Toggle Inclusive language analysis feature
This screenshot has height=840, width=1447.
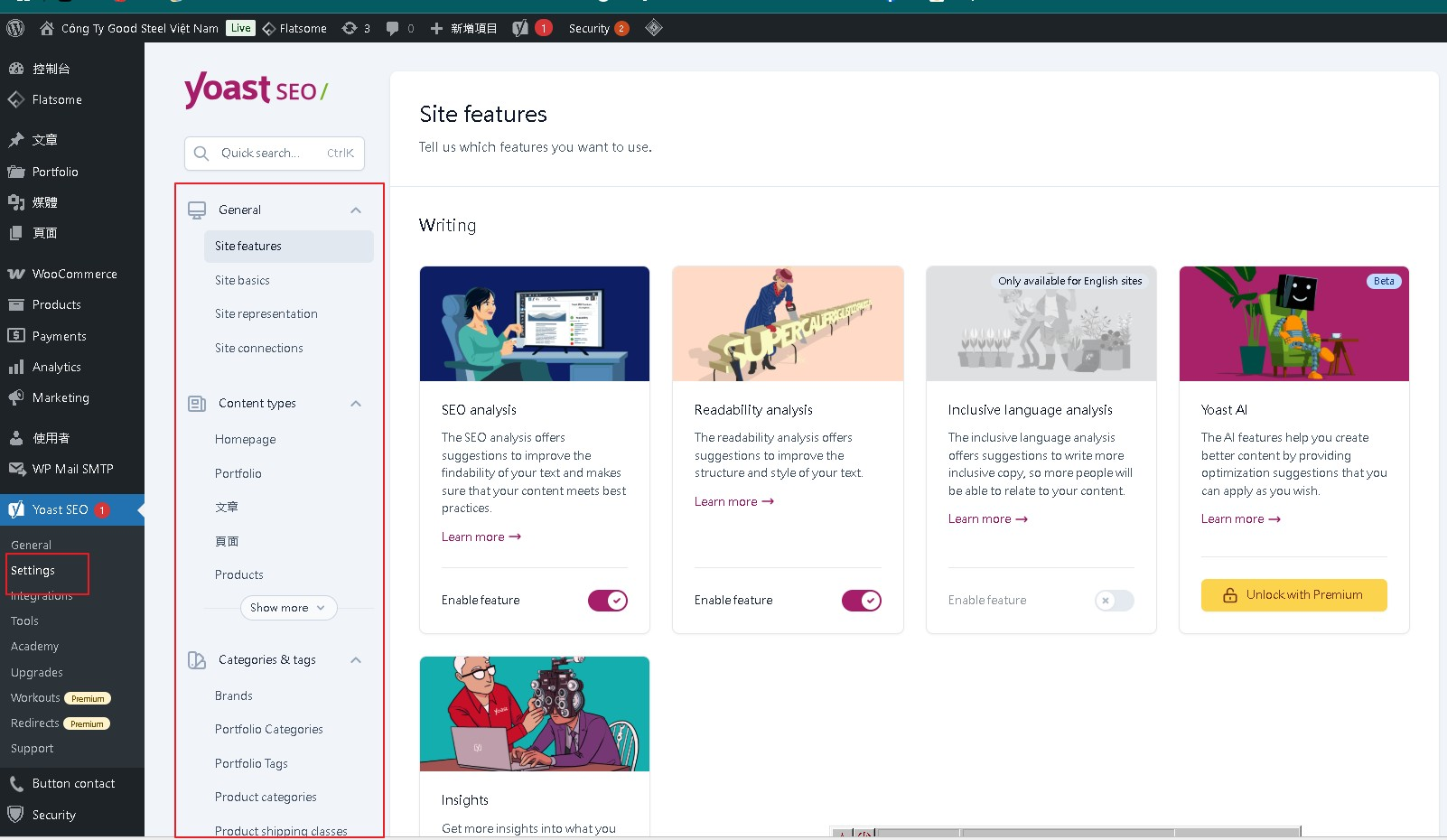1114,601
